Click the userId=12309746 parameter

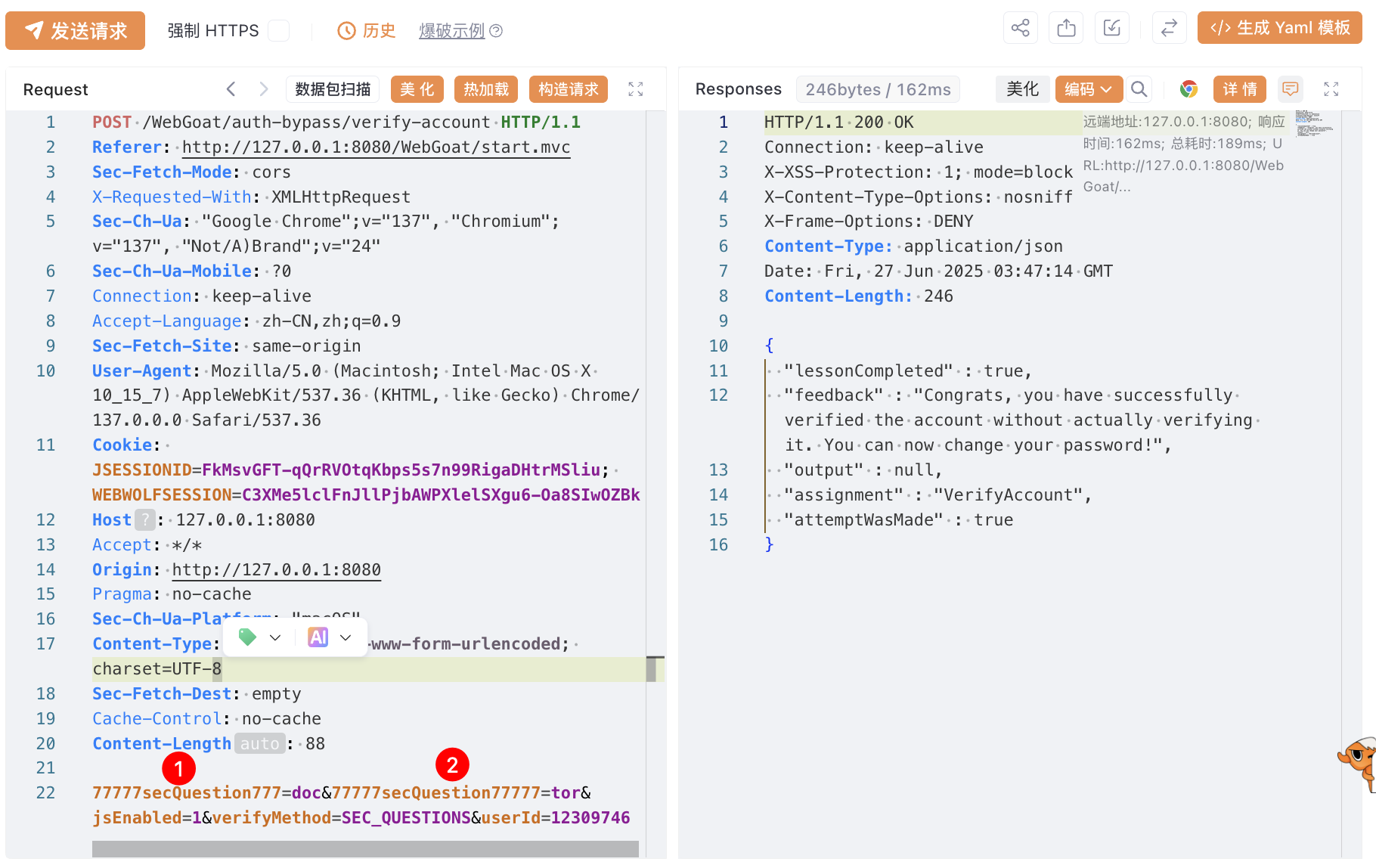tap(556, 818)
